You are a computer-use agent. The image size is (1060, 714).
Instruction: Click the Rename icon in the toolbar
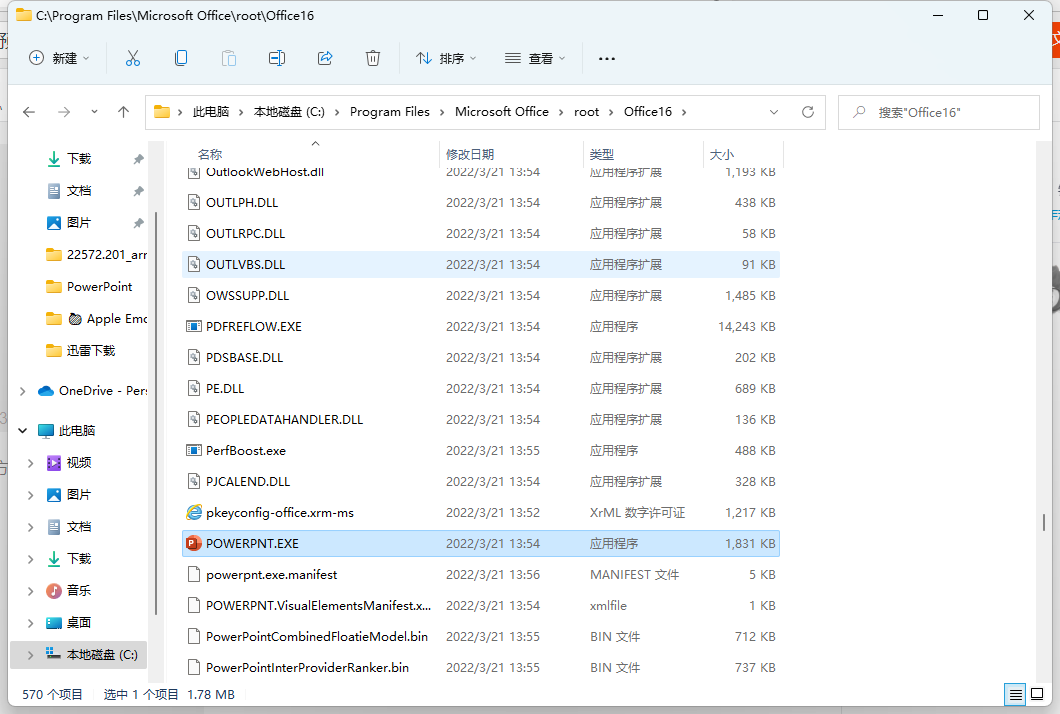point(277,58)
